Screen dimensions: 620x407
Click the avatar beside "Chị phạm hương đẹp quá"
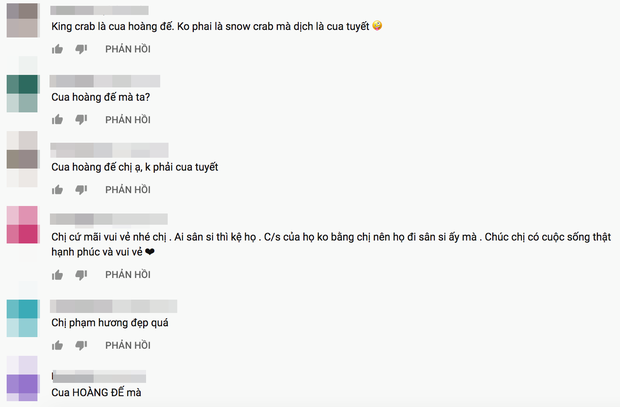coord(22,317)
